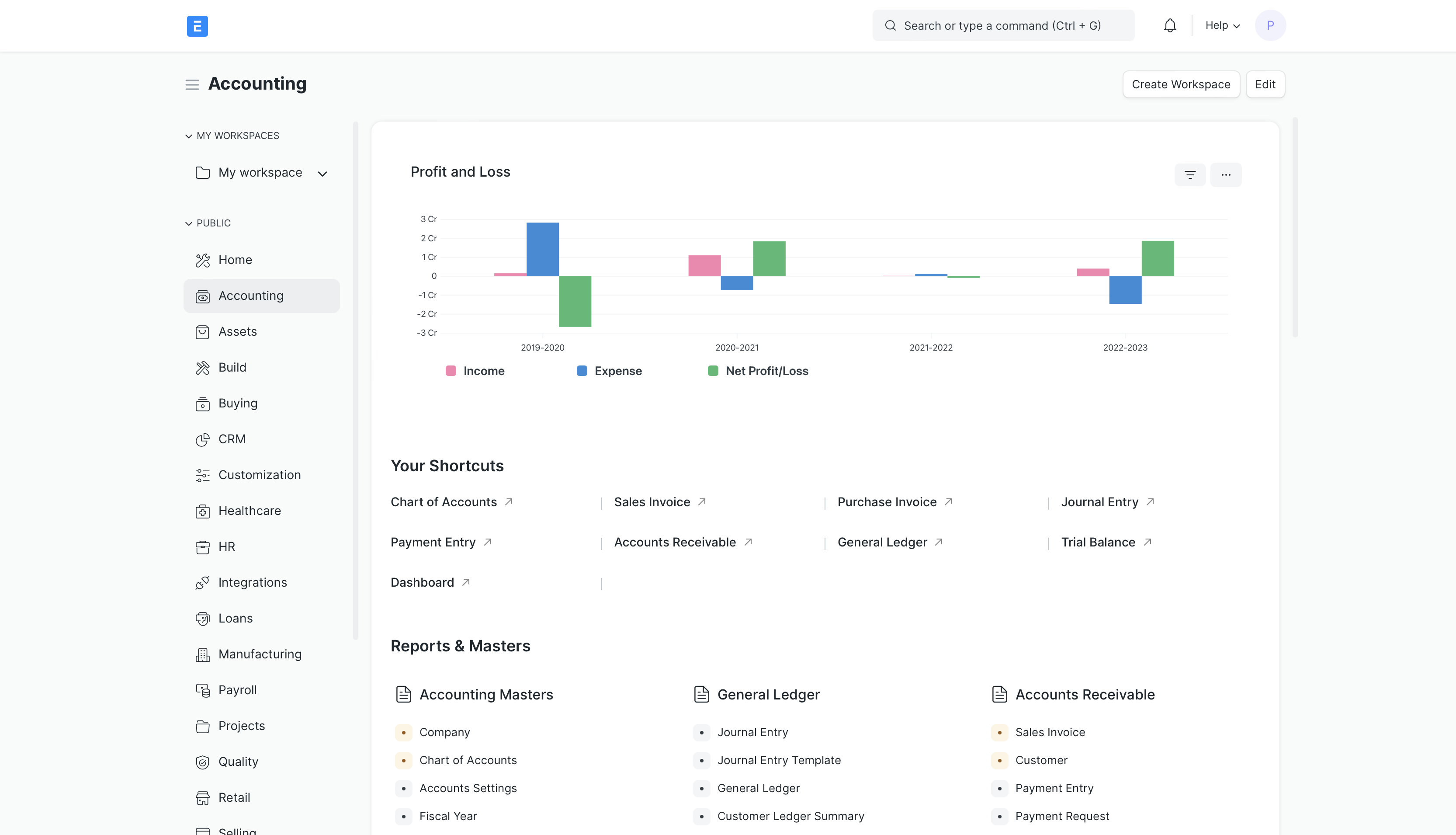1456x835 pixels.
Task: Select the Payroll icon in the sidebar
Action: 203,690
